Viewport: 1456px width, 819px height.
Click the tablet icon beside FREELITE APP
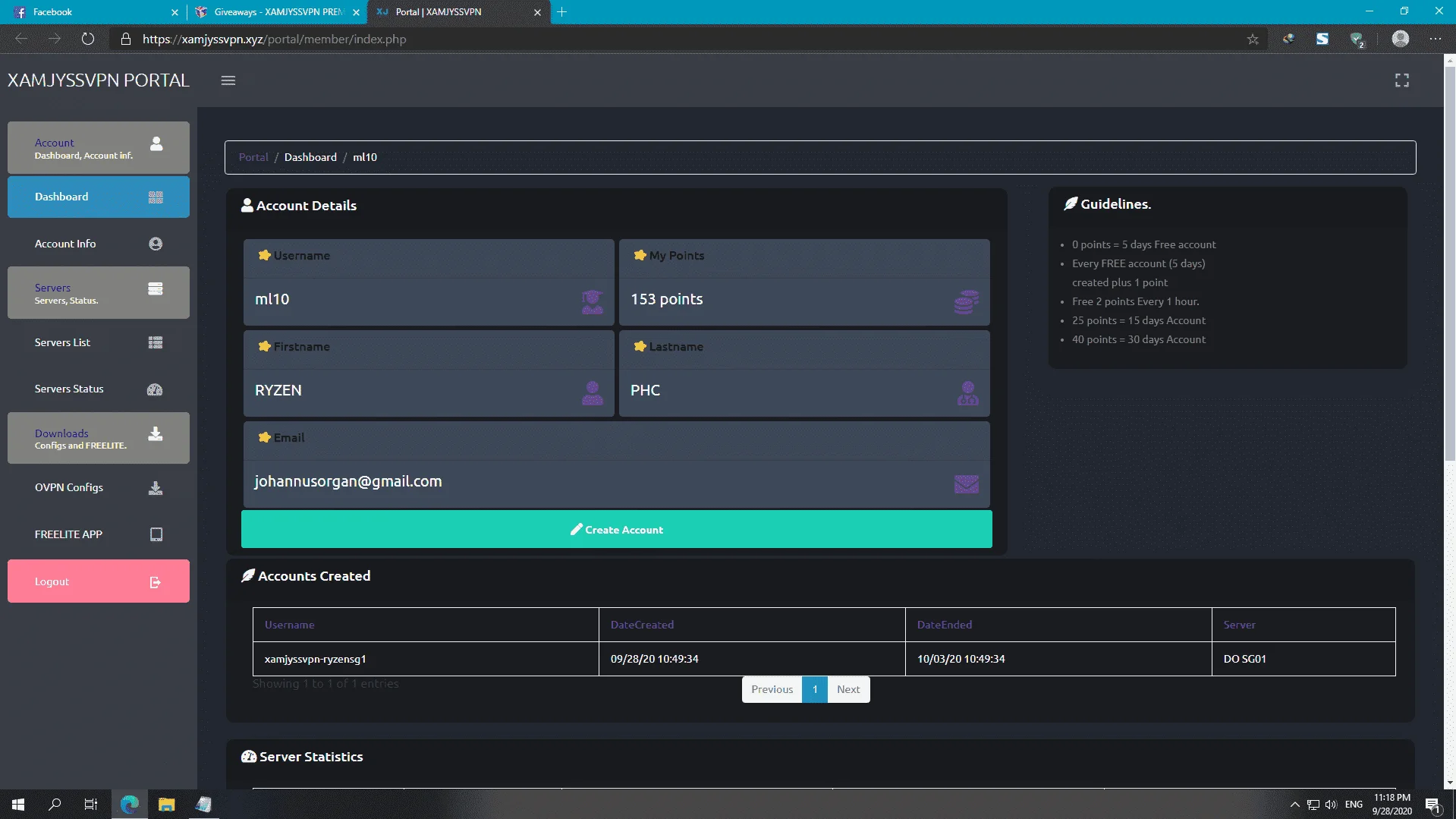[x=156, y=534]
